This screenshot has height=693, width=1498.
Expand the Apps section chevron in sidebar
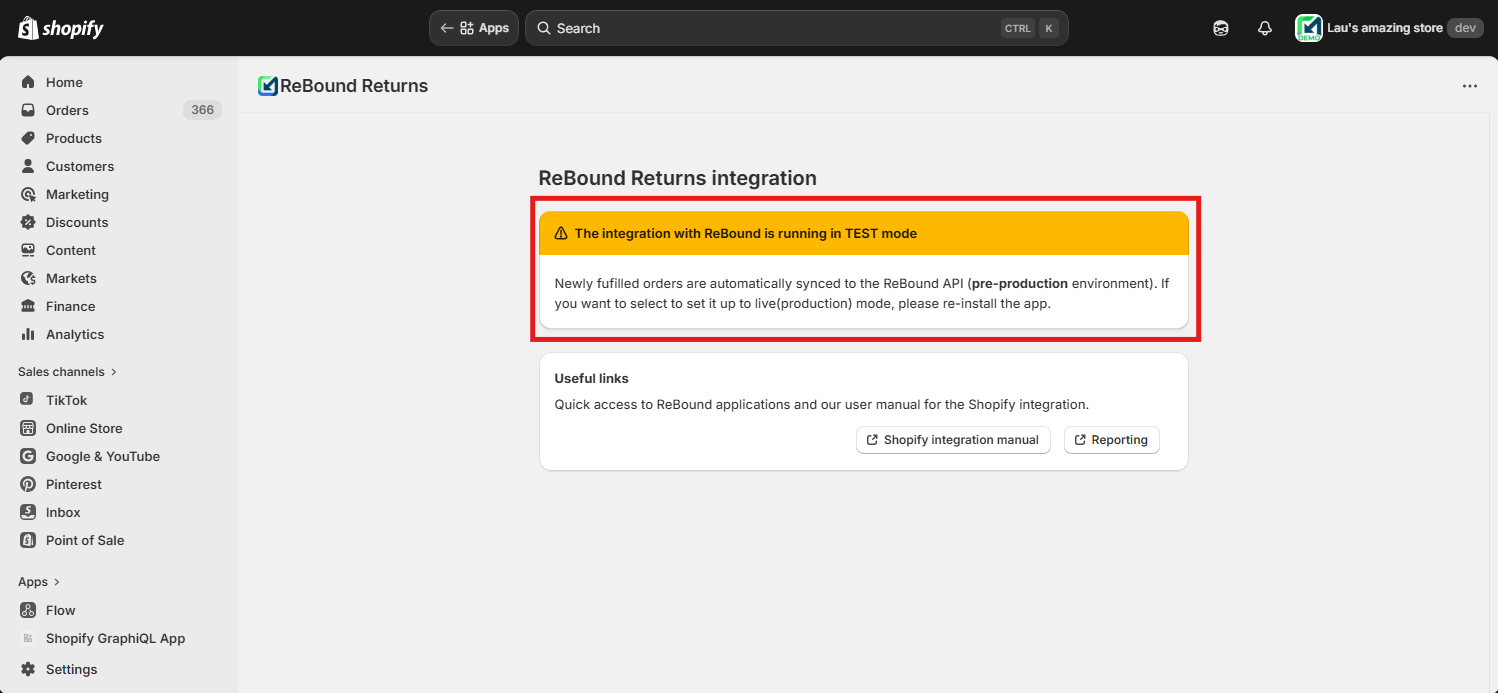(x=57, y=582)
